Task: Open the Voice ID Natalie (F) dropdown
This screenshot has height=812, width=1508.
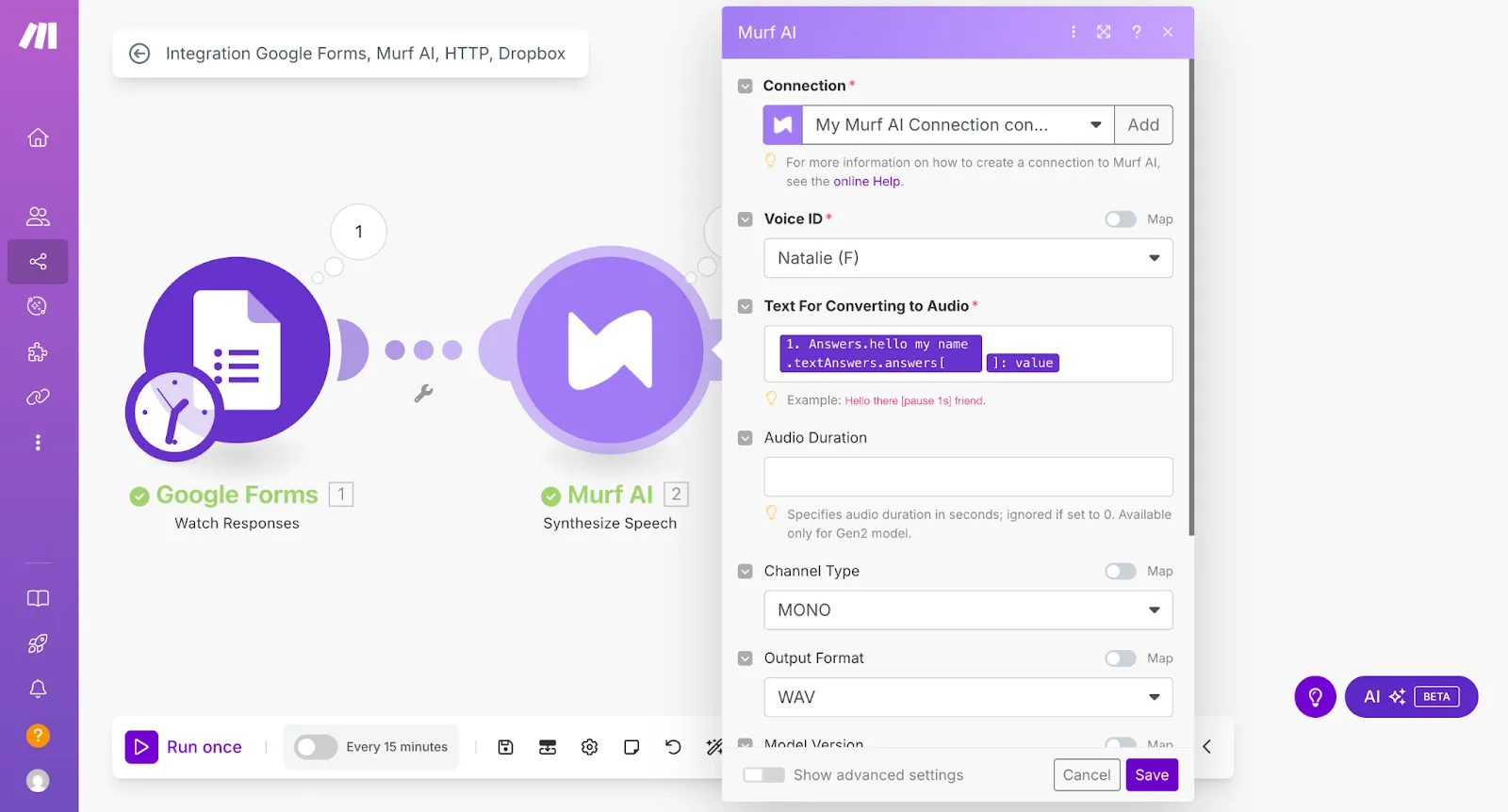Action: point(968,258)
